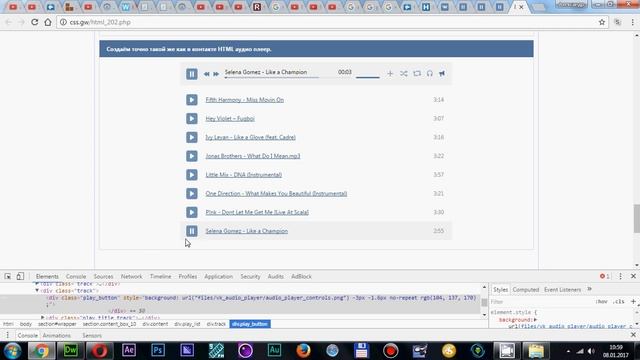Show DevTools error count indicator
The height and width of the screenshot is (360, 640).
604,276
